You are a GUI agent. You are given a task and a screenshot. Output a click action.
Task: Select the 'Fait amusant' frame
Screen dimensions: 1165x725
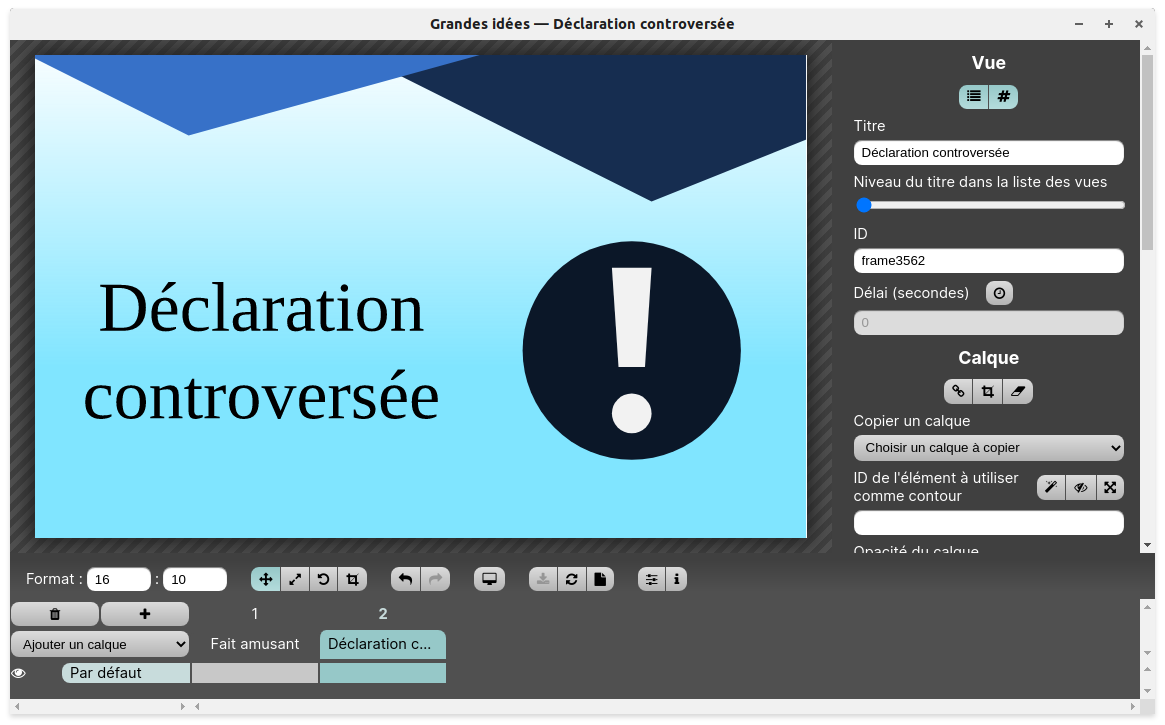tap(255, 644)
